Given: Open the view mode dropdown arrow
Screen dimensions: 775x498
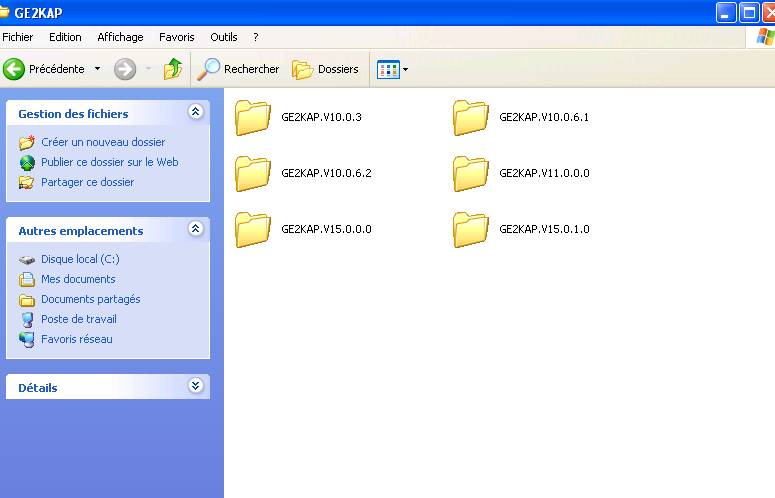Looking at the screenshot, I should [x=406, y=70].
